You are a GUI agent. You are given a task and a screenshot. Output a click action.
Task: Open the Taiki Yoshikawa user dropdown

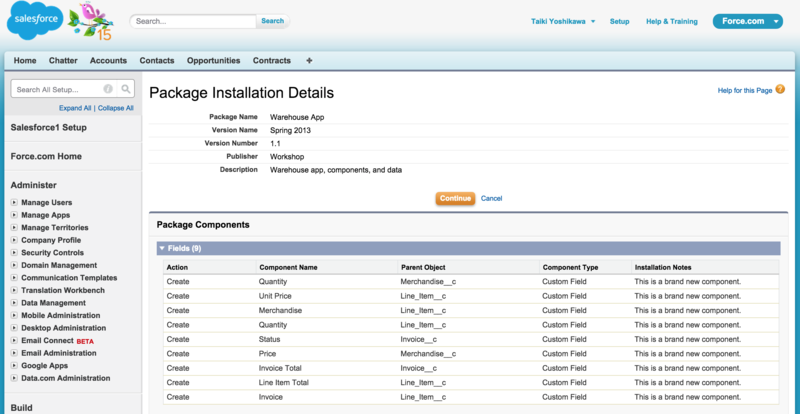(x=563, y=21)
